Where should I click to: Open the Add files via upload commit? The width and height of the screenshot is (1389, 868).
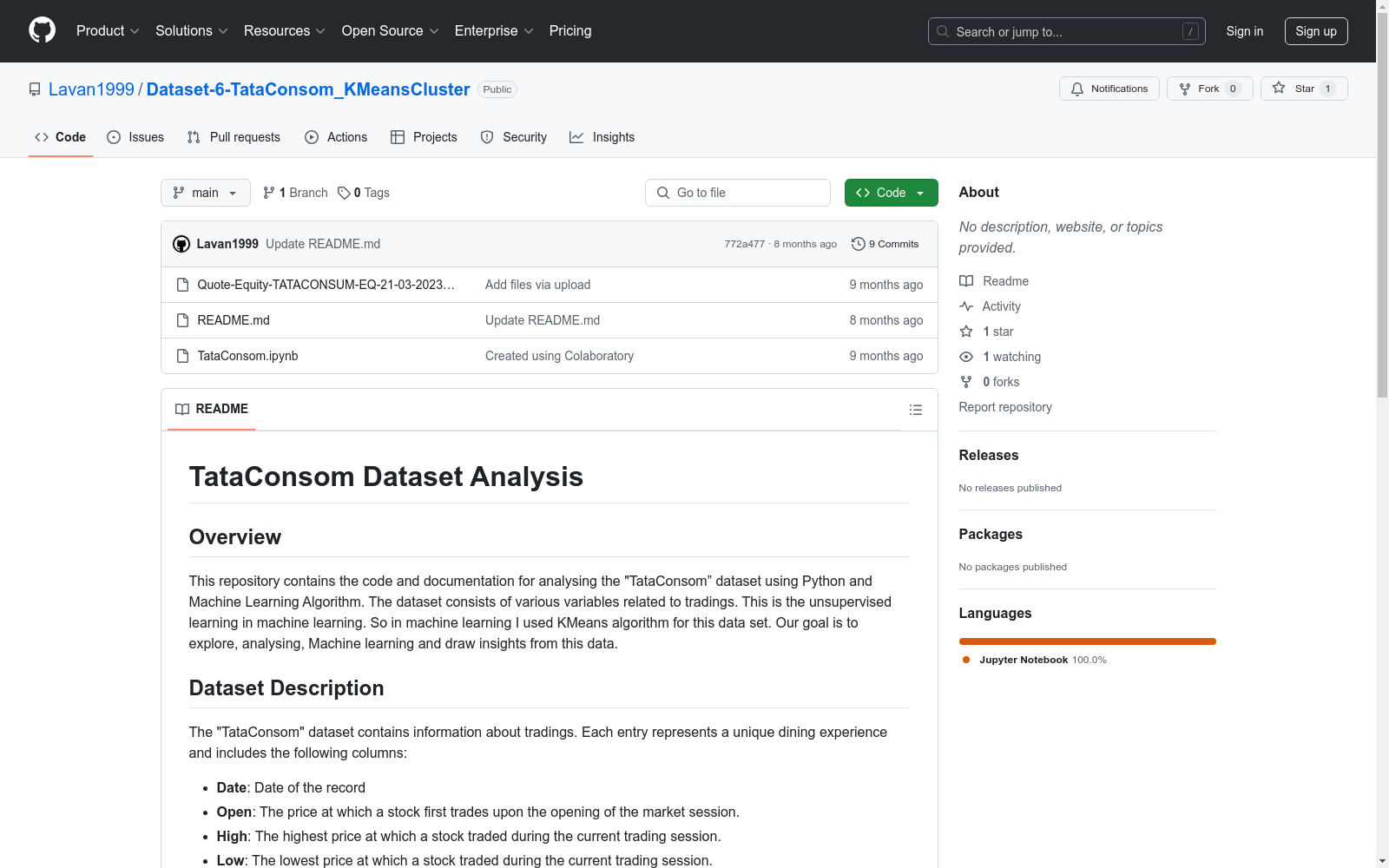coord(538,285)
